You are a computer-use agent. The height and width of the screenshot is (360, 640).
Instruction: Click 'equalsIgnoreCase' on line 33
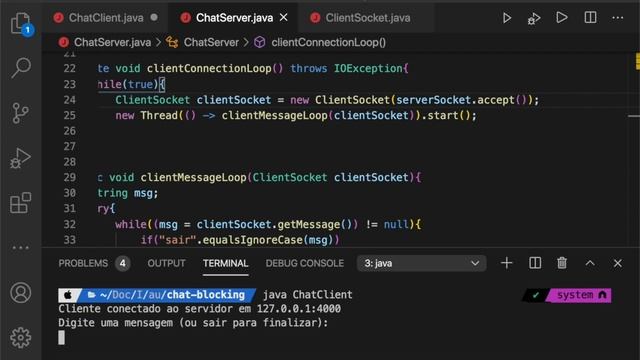pyautogui.click(x=253, y=240)
